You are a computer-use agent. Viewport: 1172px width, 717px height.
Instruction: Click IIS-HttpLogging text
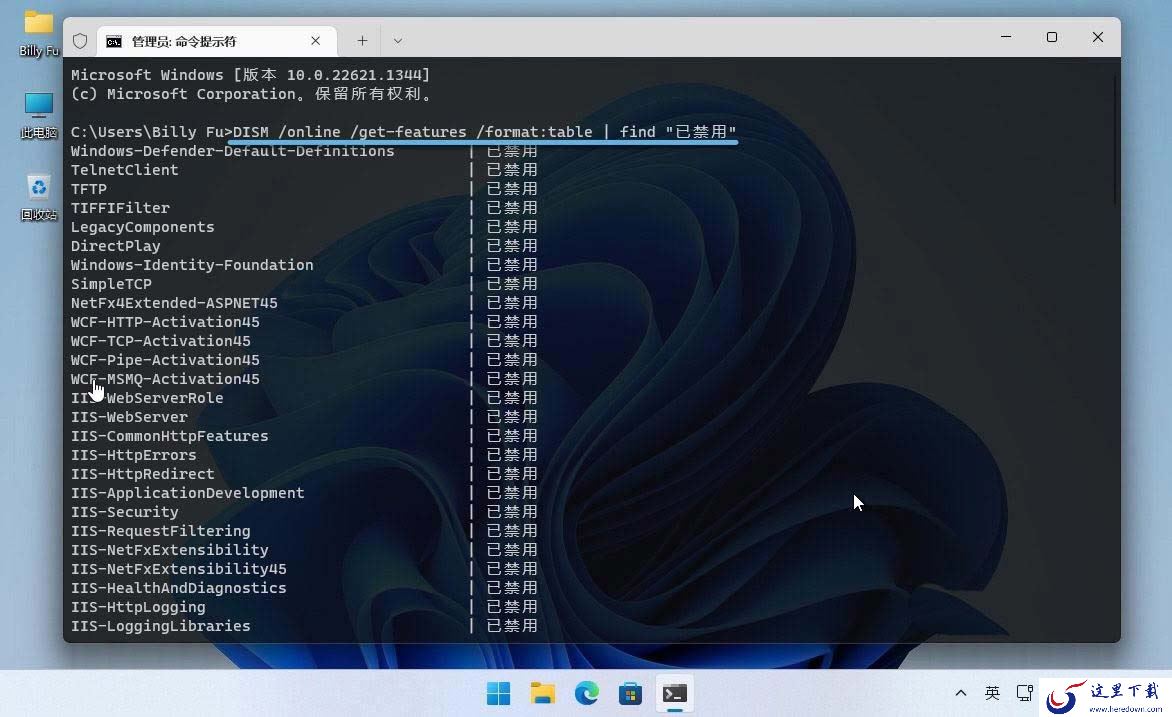tap(138, 607)
